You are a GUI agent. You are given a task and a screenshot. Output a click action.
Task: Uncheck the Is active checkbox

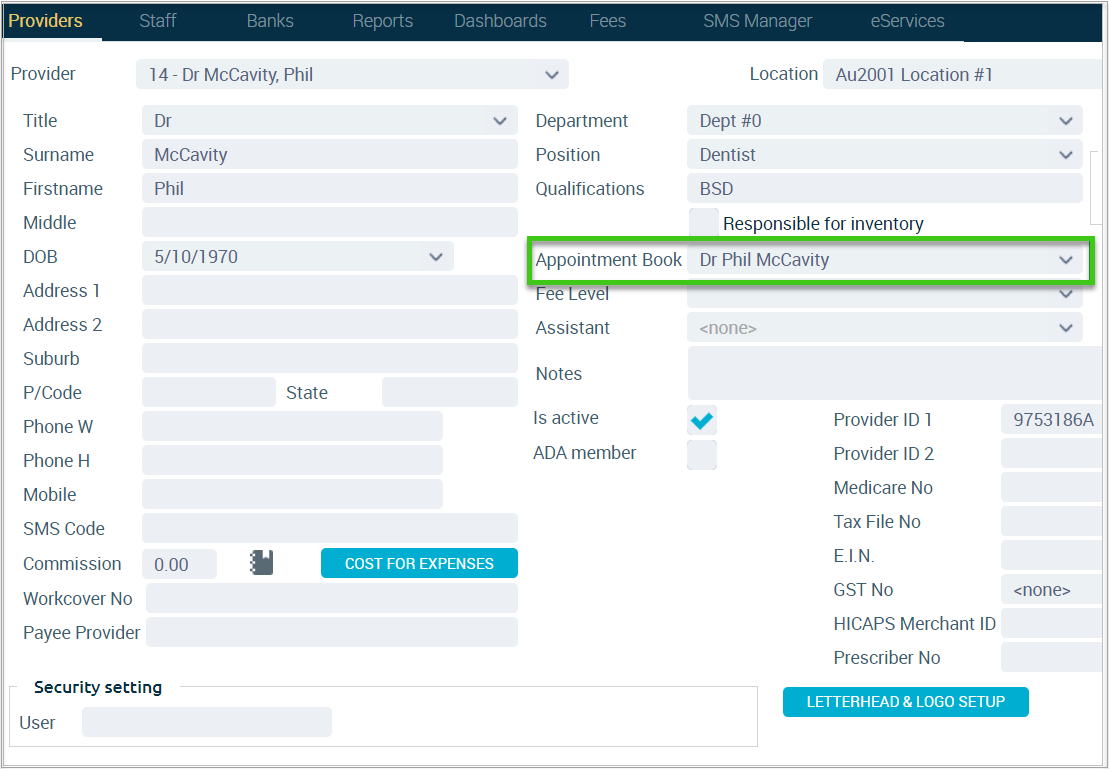coord(702,420)
